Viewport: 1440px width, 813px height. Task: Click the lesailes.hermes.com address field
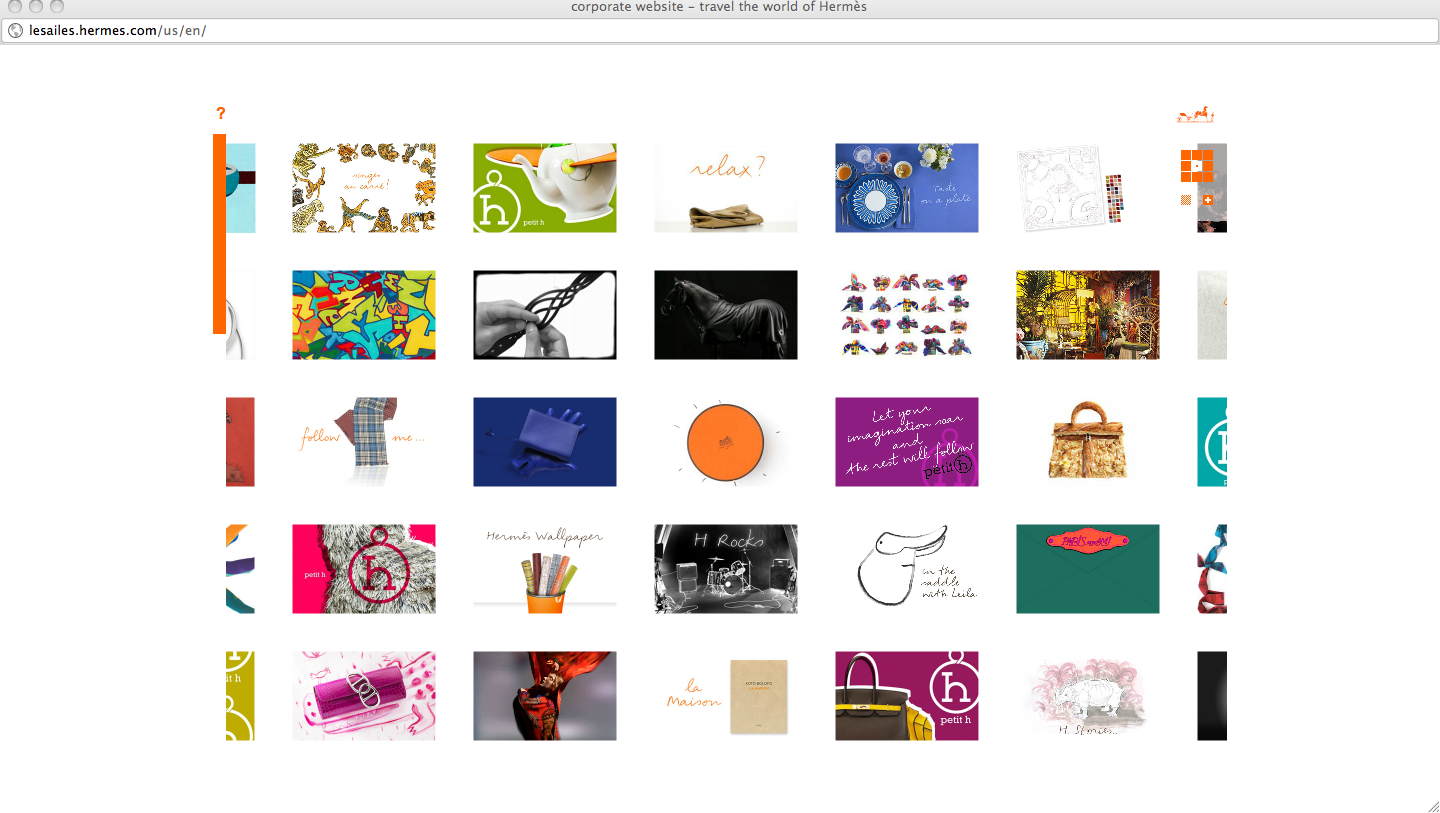coord(720,30)
